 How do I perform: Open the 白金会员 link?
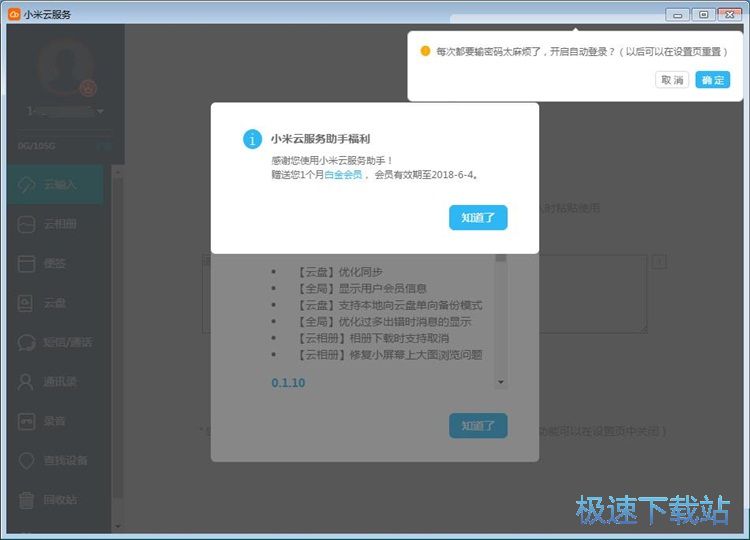[345, 175]
